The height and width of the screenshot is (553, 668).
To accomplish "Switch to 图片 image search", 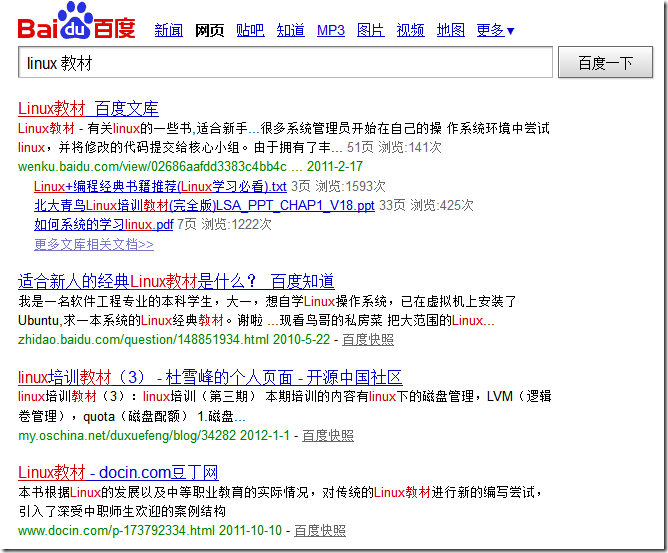I will (371, 30).
